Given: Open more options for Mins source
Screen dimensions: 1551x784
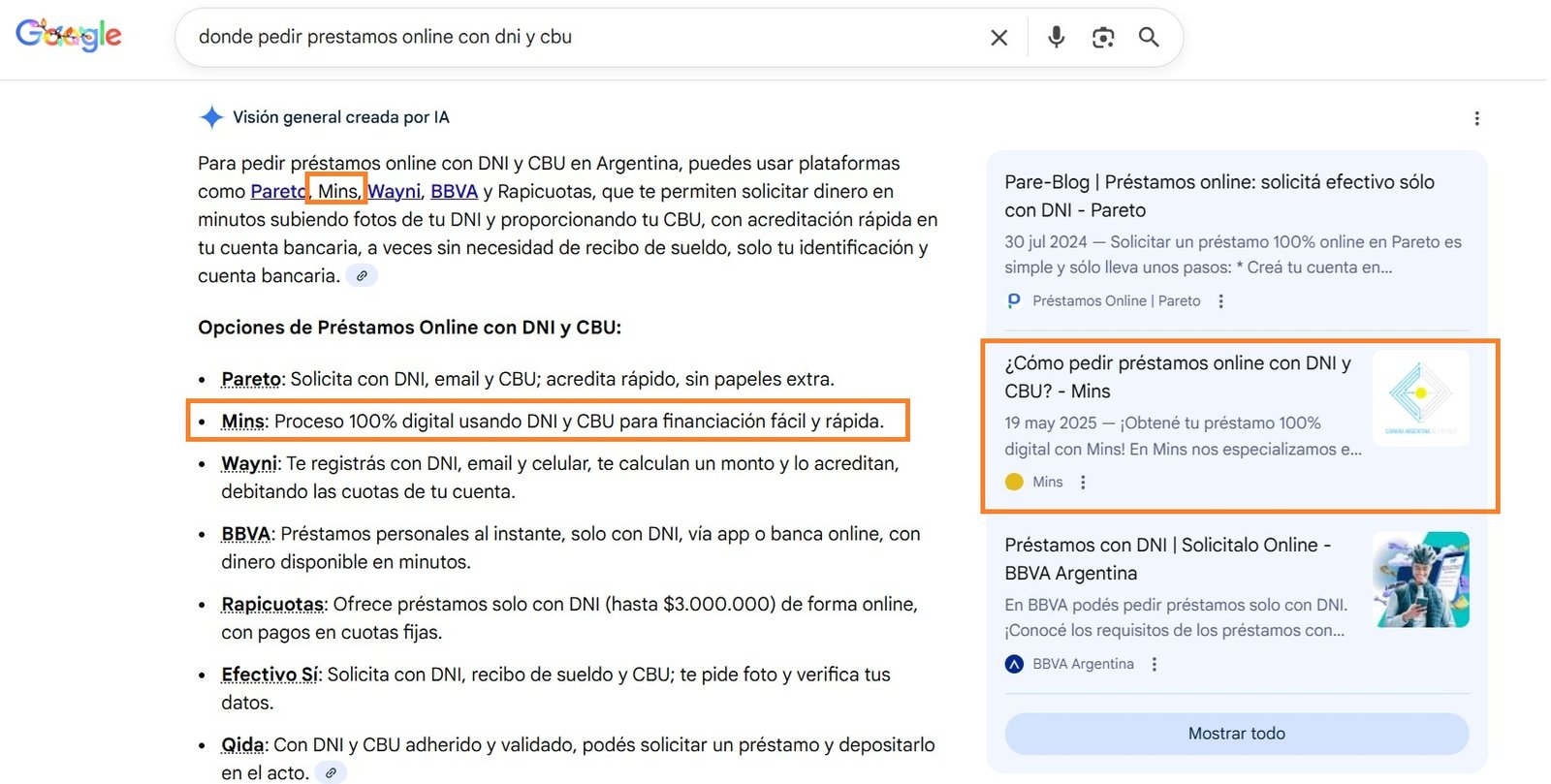Looking at the screenshot, I should pyautogui.click(x=1083, y=483).
